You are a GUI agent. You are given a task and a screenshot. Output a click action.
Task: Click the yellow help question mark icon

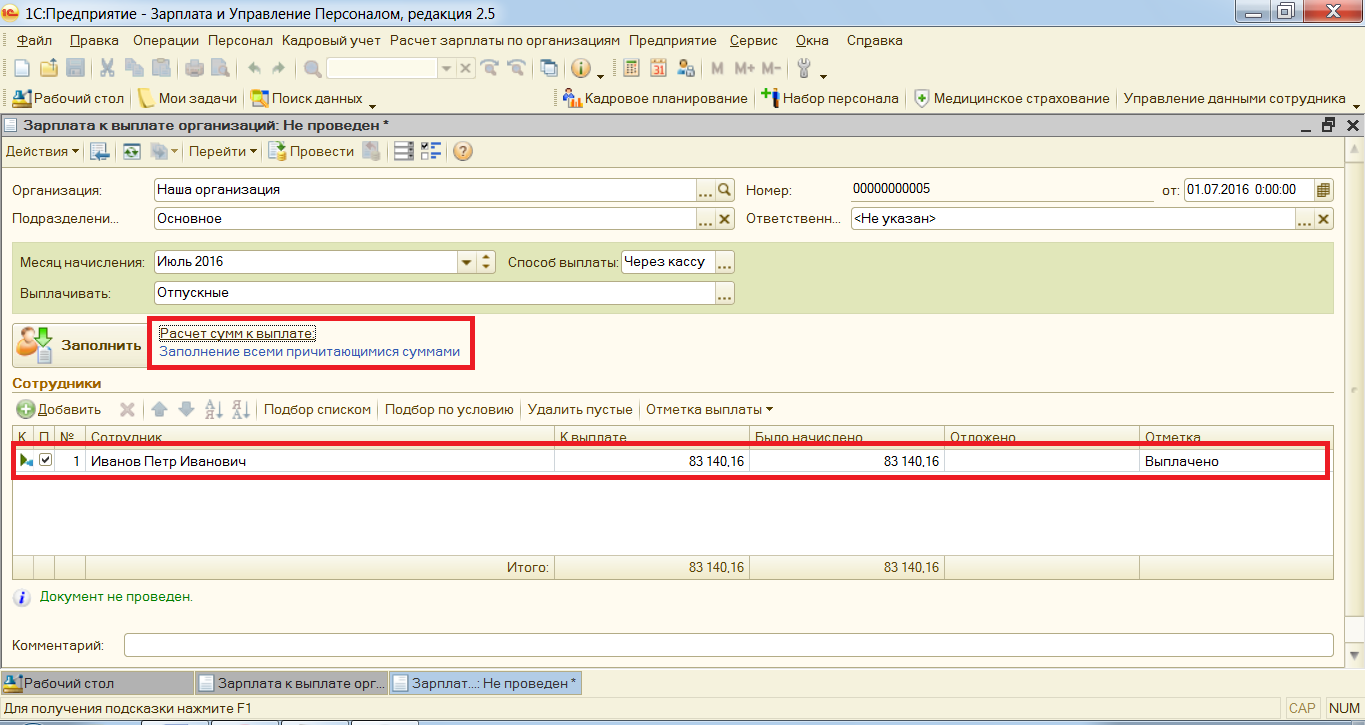point(462,152)
